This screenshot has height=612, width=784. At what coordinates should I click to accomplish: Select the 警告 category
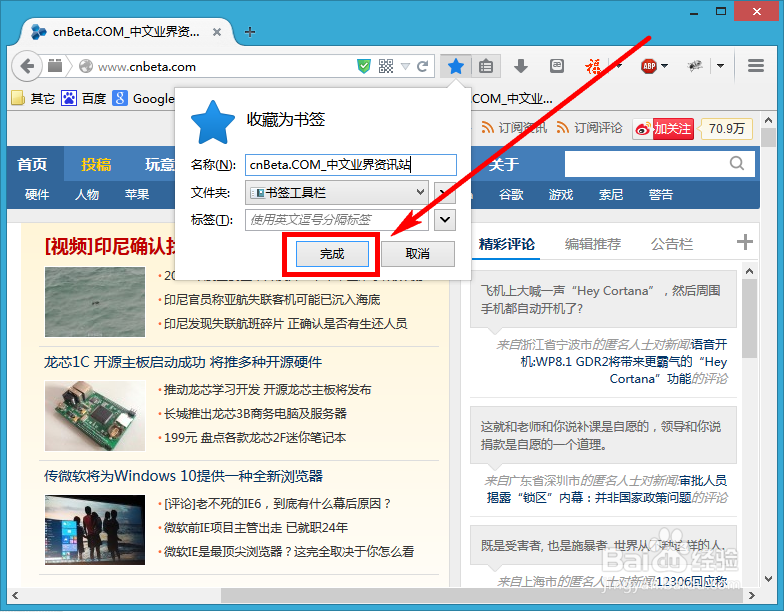(660, 194)
